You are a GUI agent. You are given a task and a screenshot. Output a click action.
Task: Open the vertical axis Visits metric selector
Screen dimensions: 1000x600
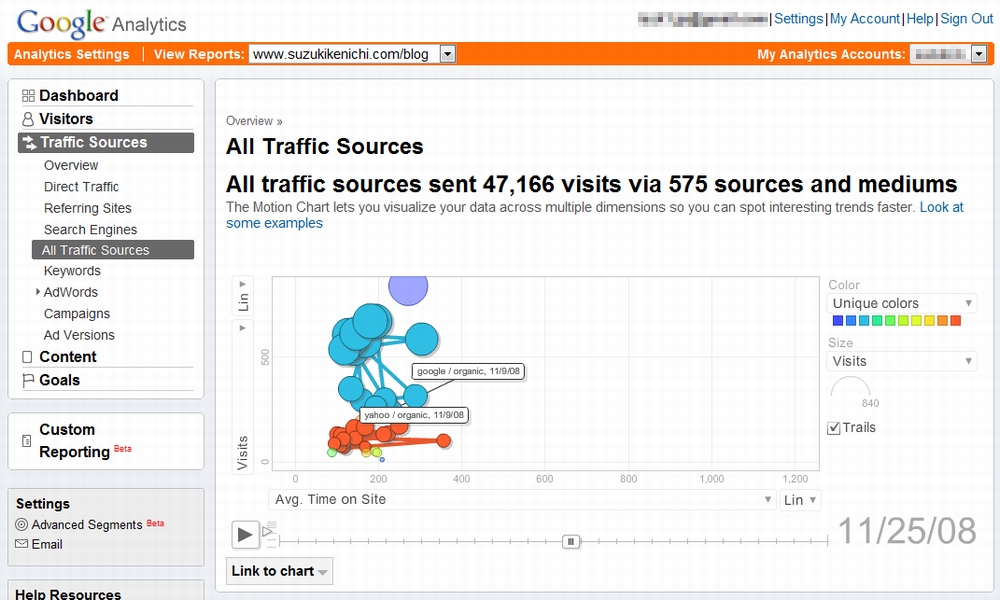pos(243,397)
